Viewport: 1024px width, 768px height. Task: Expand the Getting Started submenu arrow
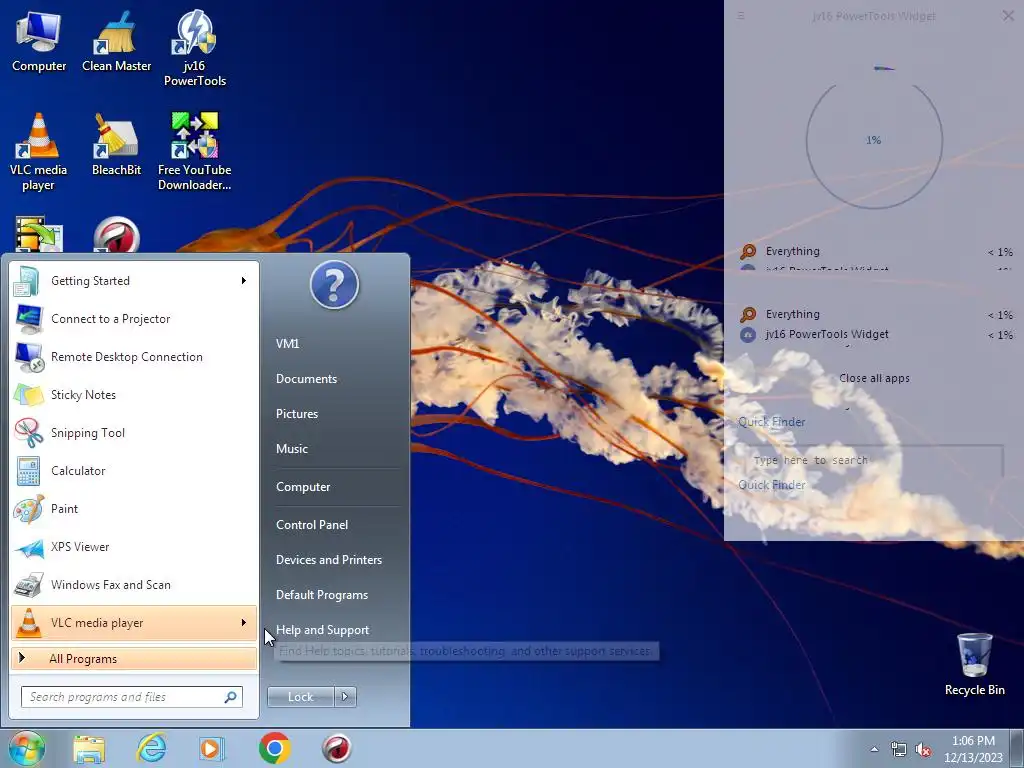[244, 281]
